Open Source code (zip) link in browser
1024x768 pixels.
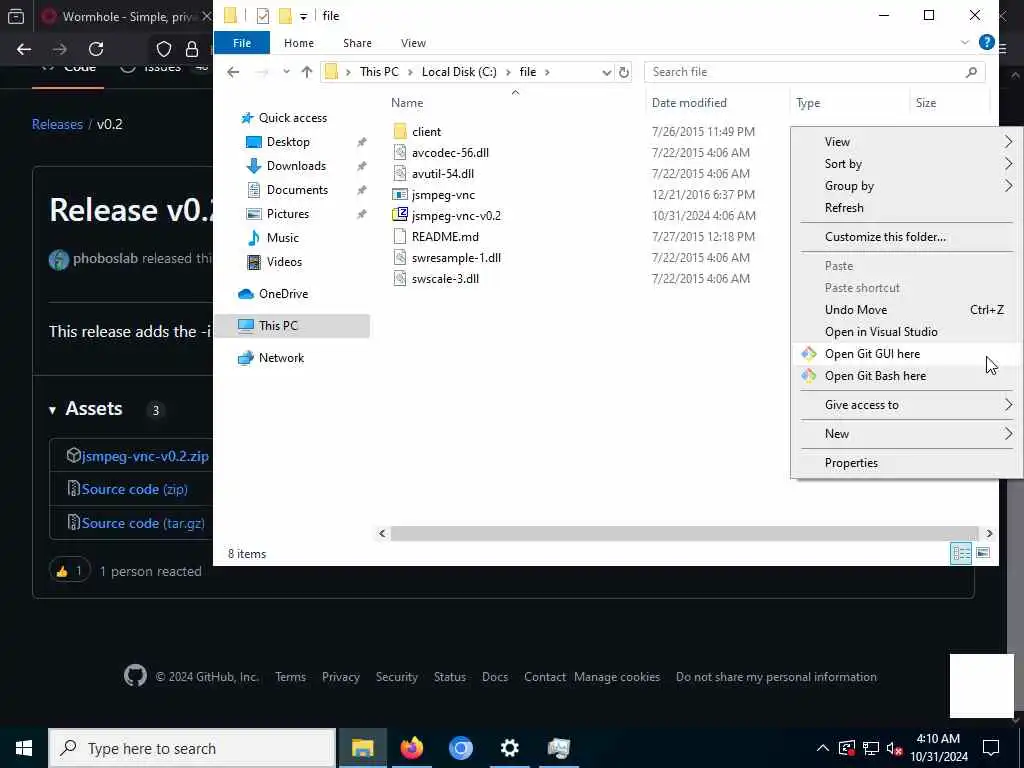click(x=134, y=489)
